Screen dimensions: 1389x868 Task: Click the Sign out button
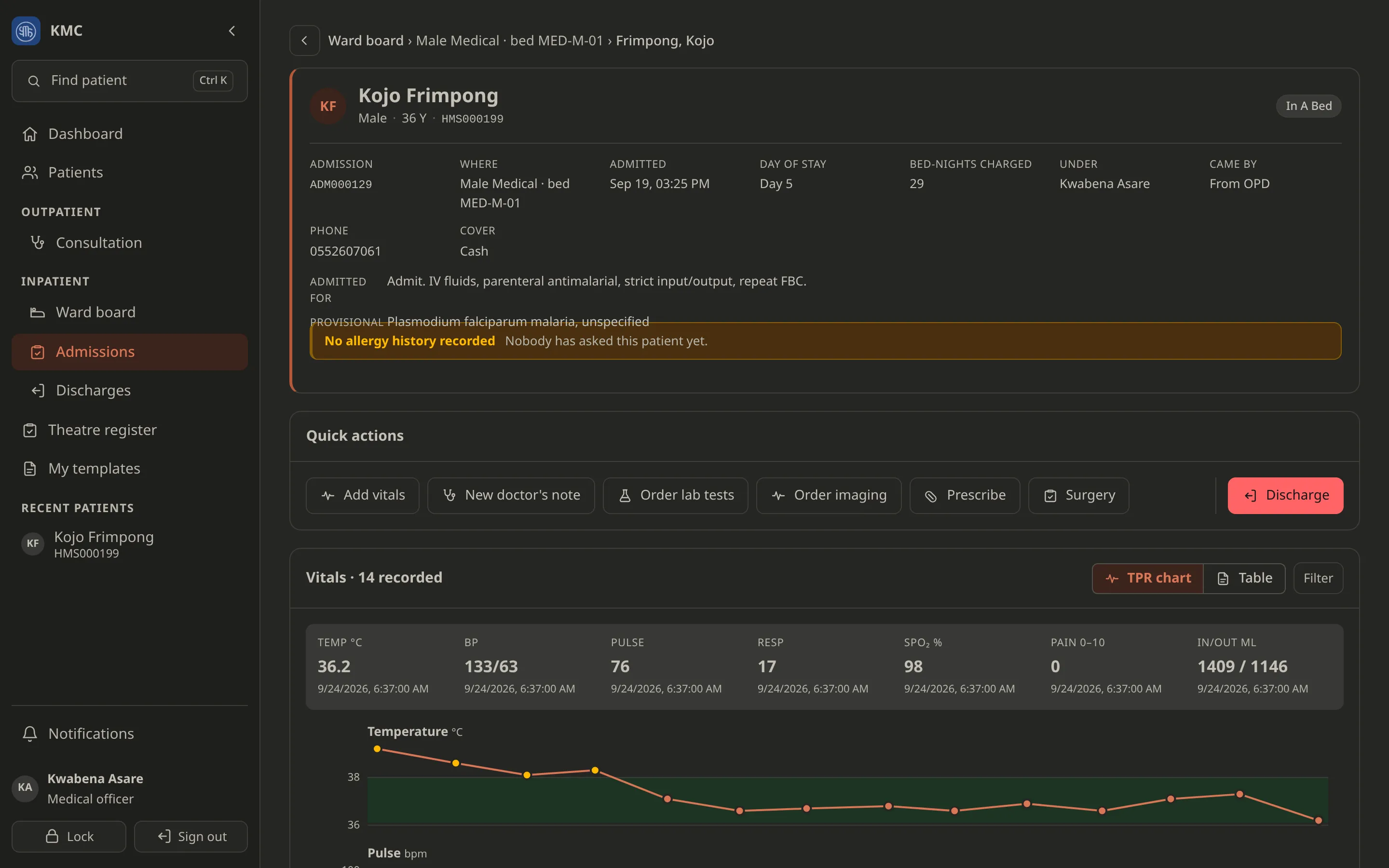(191, 837)
